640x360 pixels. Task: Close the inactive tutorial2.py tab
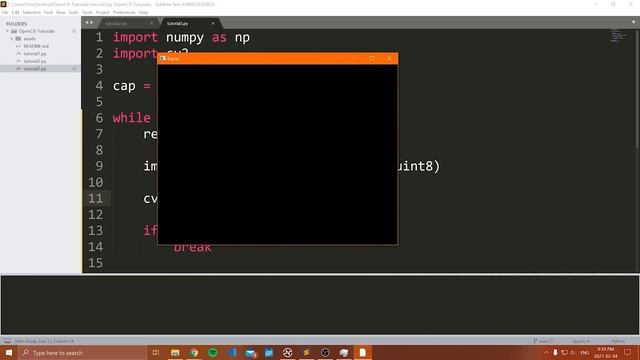[x=151, y=23]
